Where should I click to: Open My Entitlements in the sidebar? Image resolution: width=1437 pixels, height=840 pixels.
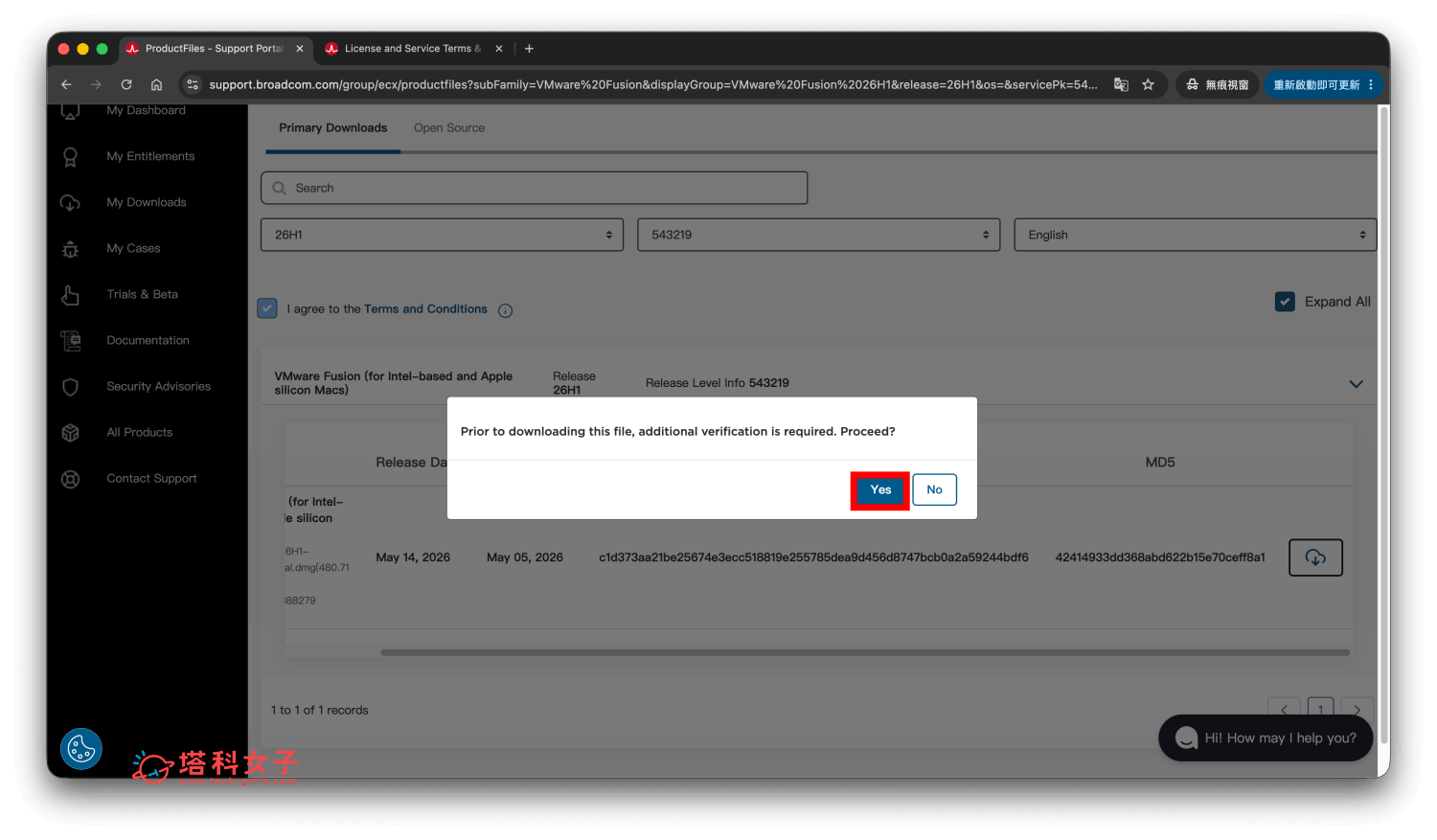pyautogui.click(x=150, y=156)
